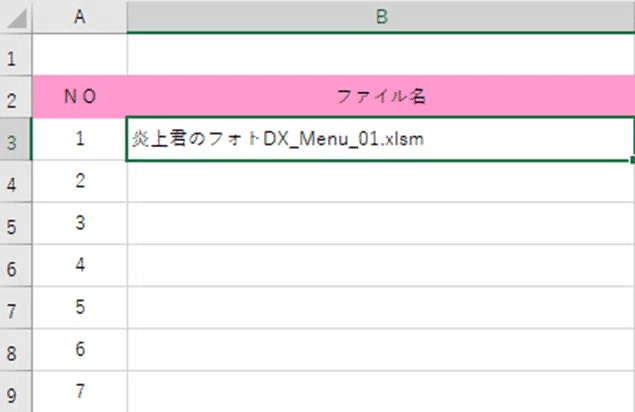Screen dimensions: 635x412
Task: Click the pink NO header cell
Action: (x=80, y=96)
